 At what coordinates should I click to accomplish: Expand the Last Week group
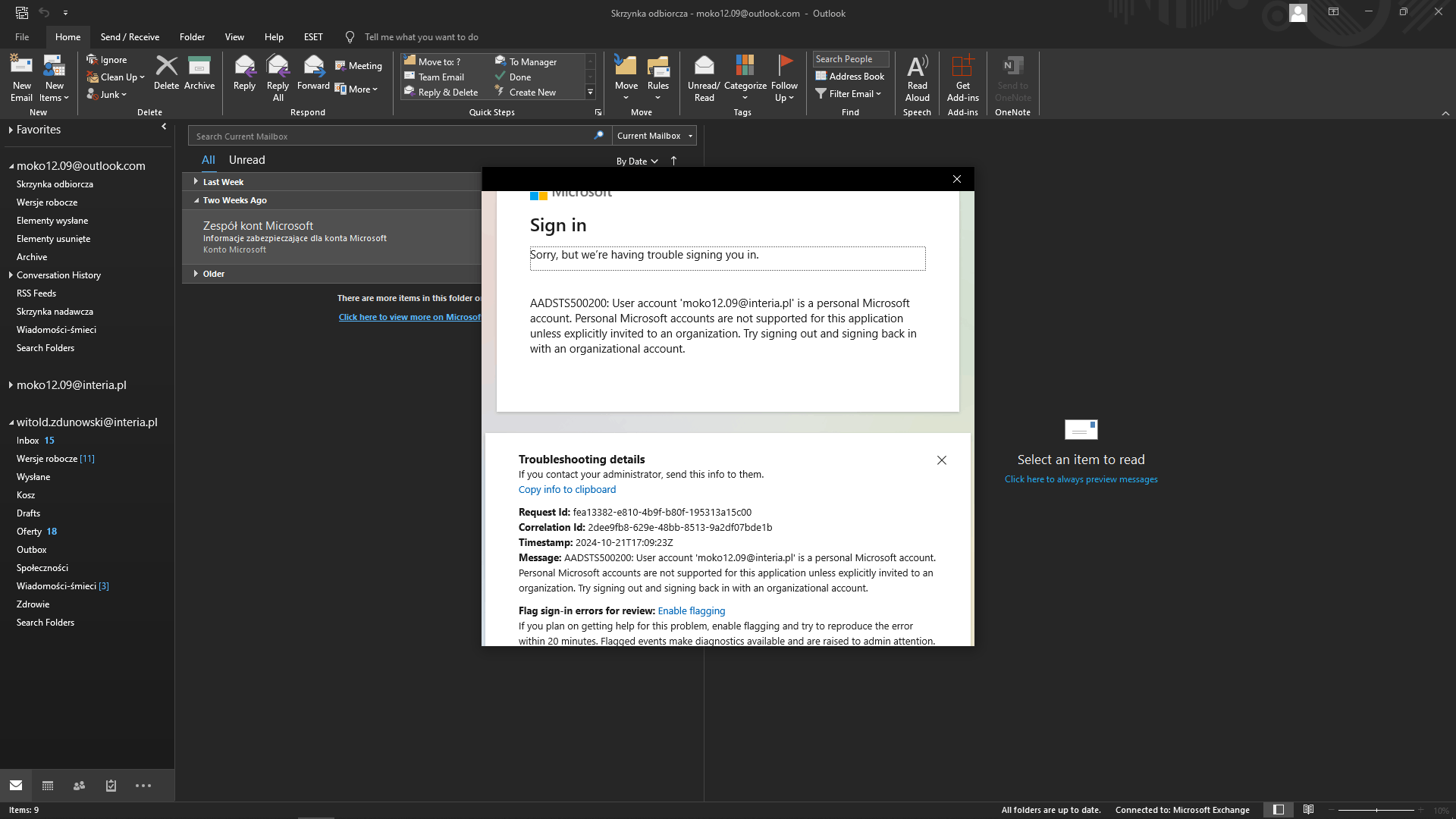[x=196, y=182]
